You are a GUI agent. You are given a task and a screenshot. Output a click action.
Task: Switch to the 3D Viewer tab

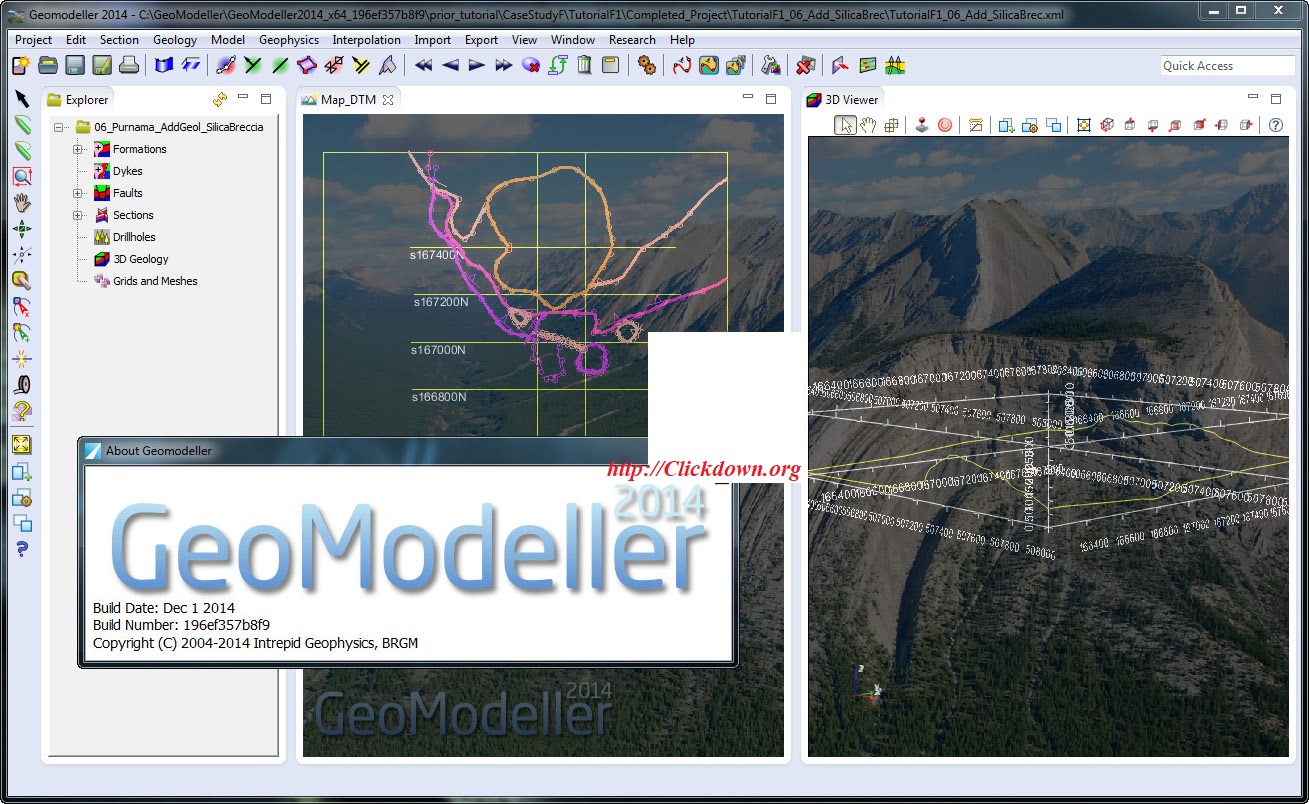click(x=843, y=99)
